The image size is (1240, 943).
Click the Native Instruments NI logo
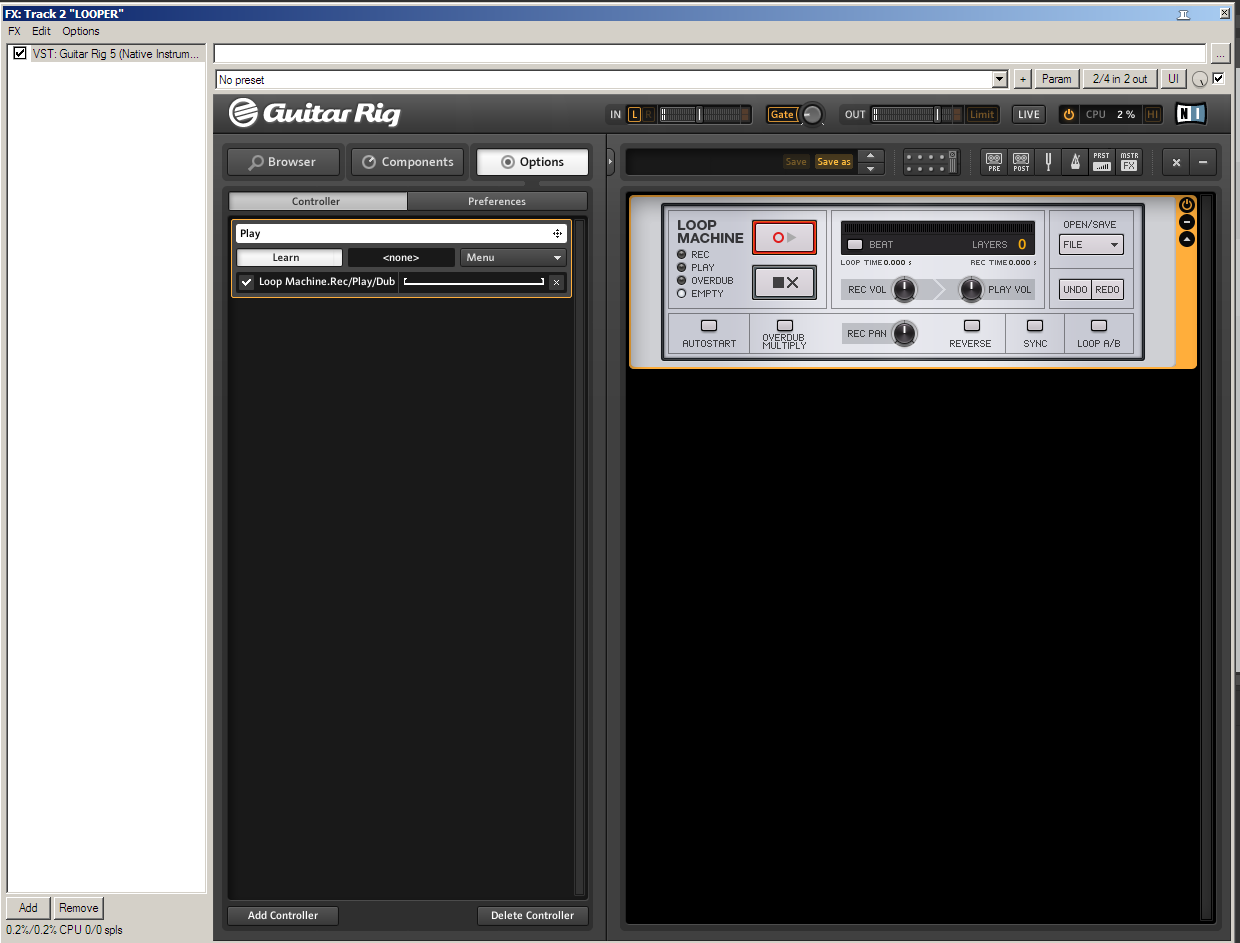(x=1190, y=114)
